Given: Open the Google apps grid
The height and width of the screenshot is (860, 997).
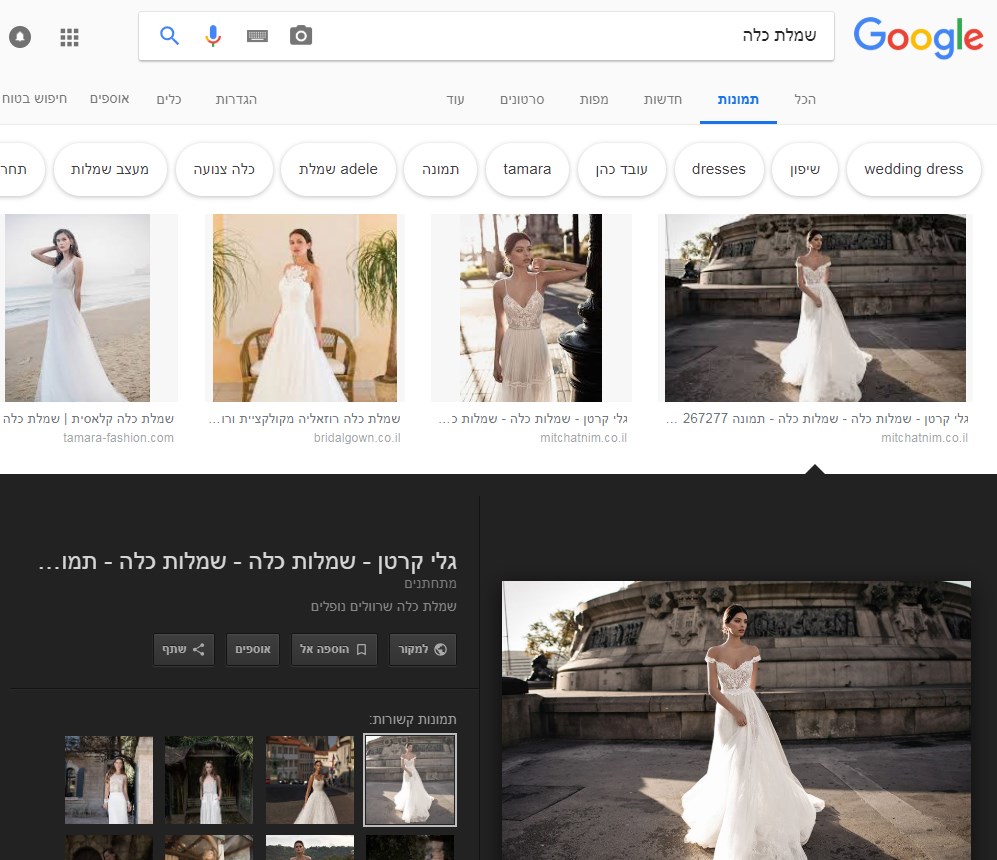Looking at the screenshot, I should pyautogui.click(x=69, y=38).
